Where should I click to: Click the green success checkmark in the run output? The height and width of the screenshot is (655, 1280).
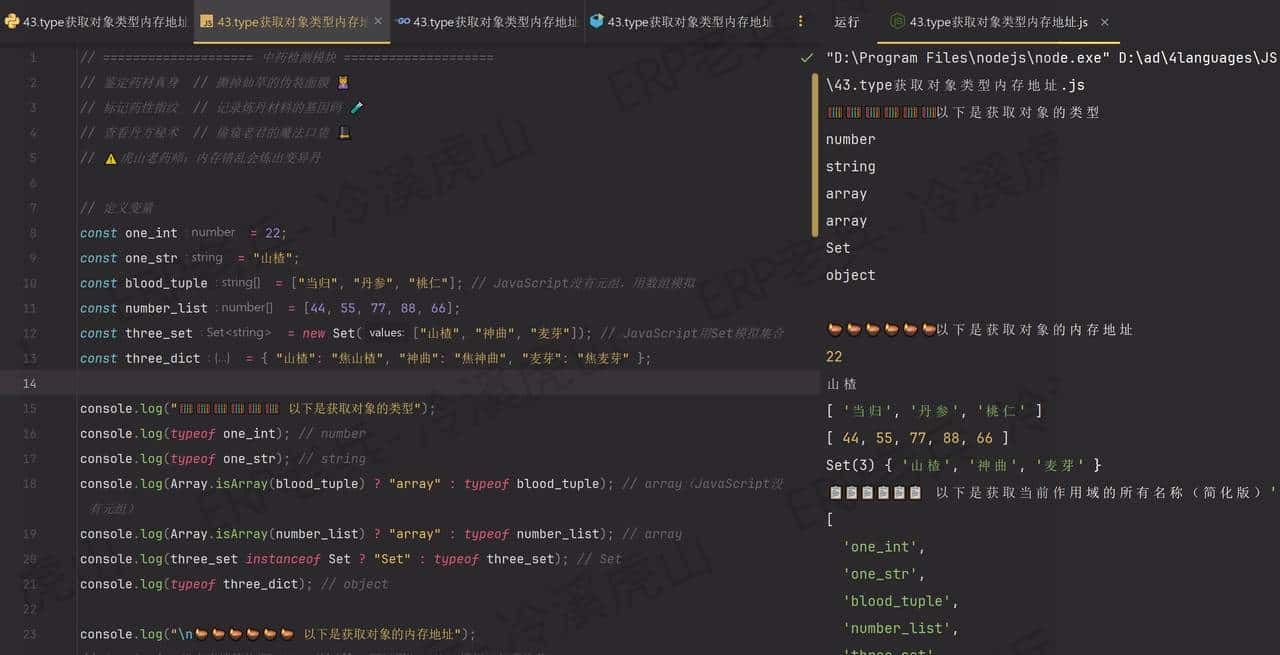807,57
